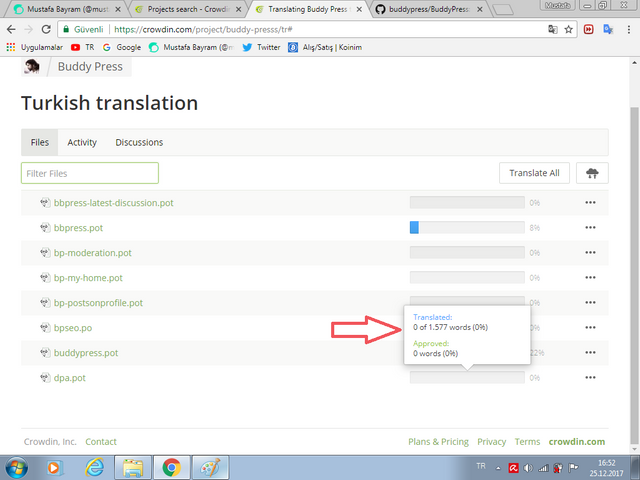
Task: Open more options for bpseo.po
Action: (x=590, y=327)
